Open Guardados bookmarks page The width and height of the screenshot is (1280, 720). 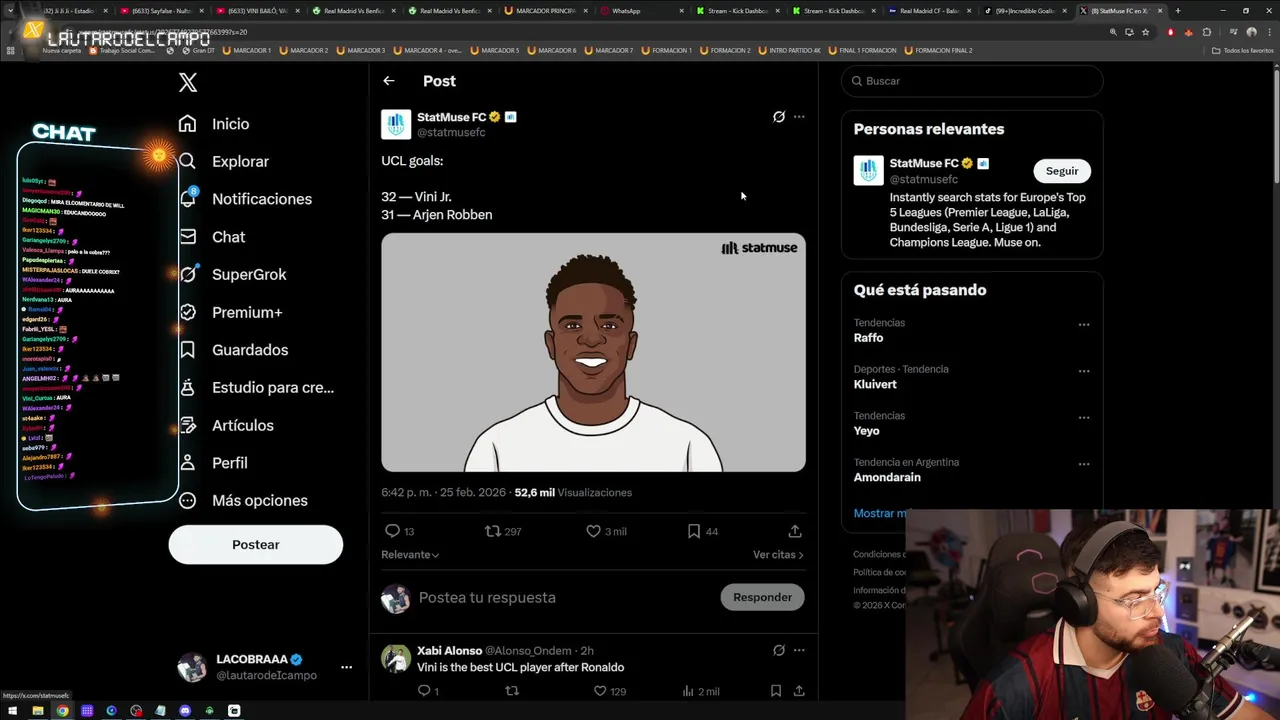click(233, 350)
